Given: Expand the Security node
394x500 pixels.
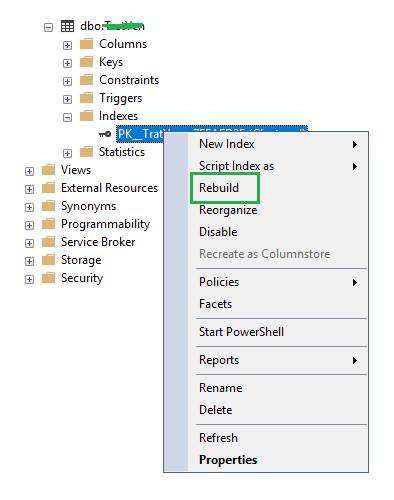Looking at the screenshot, I should pos(29,279).
